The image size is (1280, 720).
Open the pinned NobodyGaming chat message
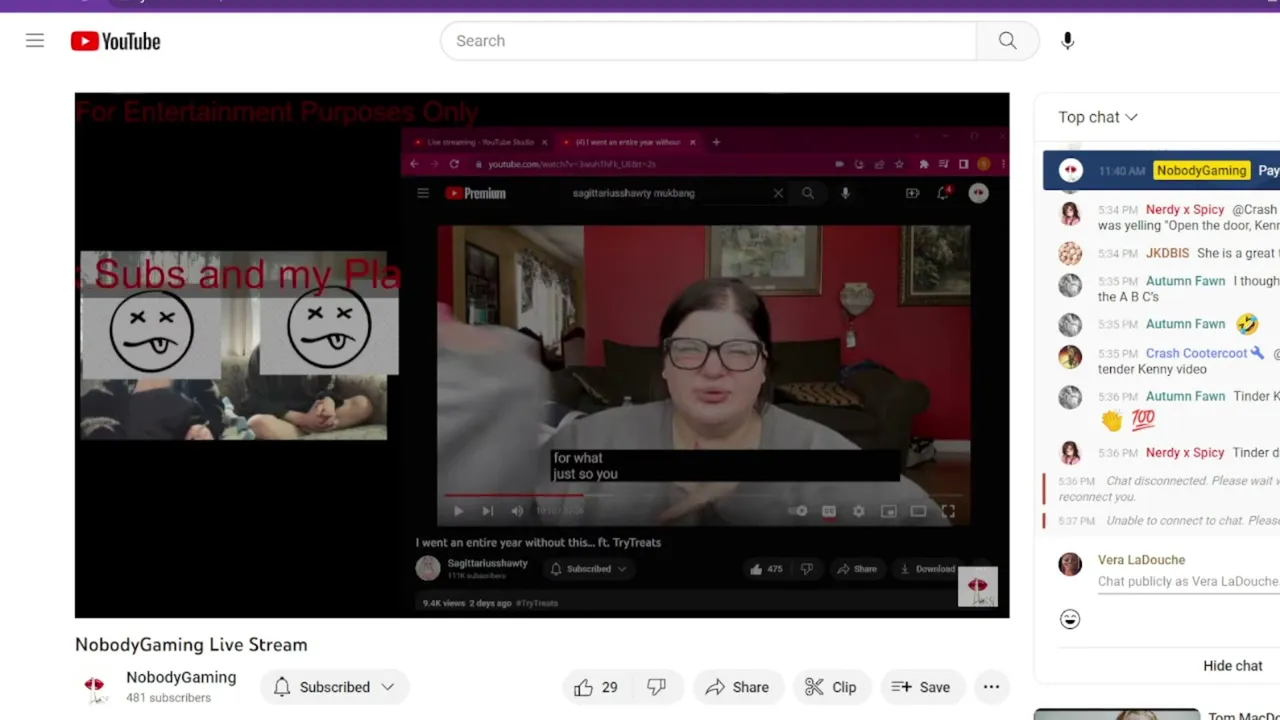coord(1161,171)
